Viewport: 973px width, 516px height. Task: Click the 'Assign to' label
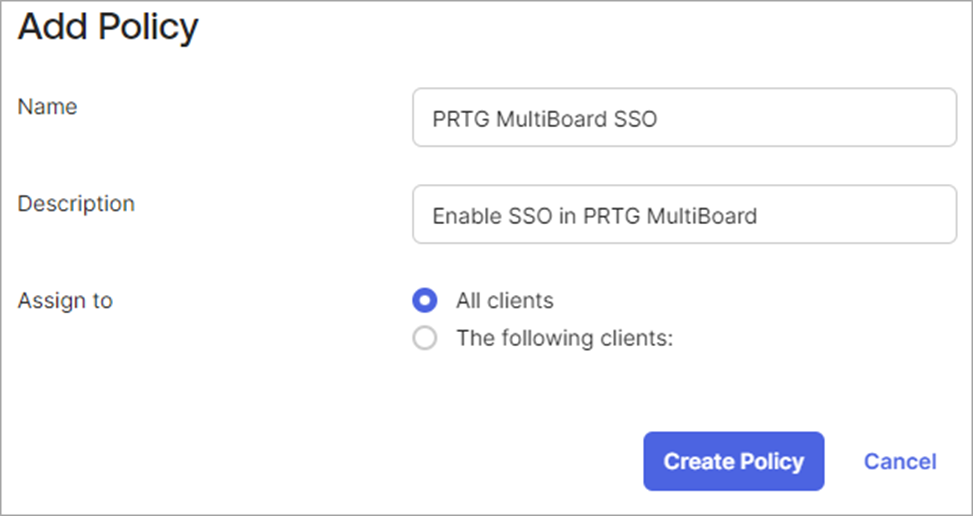65,301
